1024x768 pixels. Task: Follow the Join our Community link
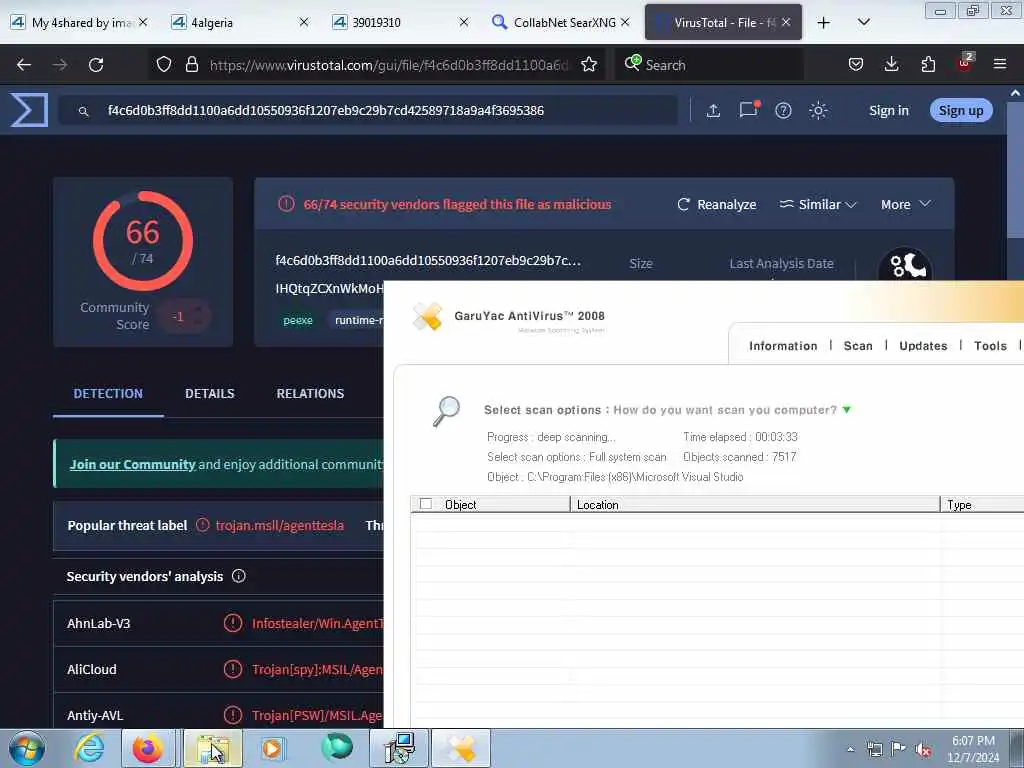coord(133,464)
